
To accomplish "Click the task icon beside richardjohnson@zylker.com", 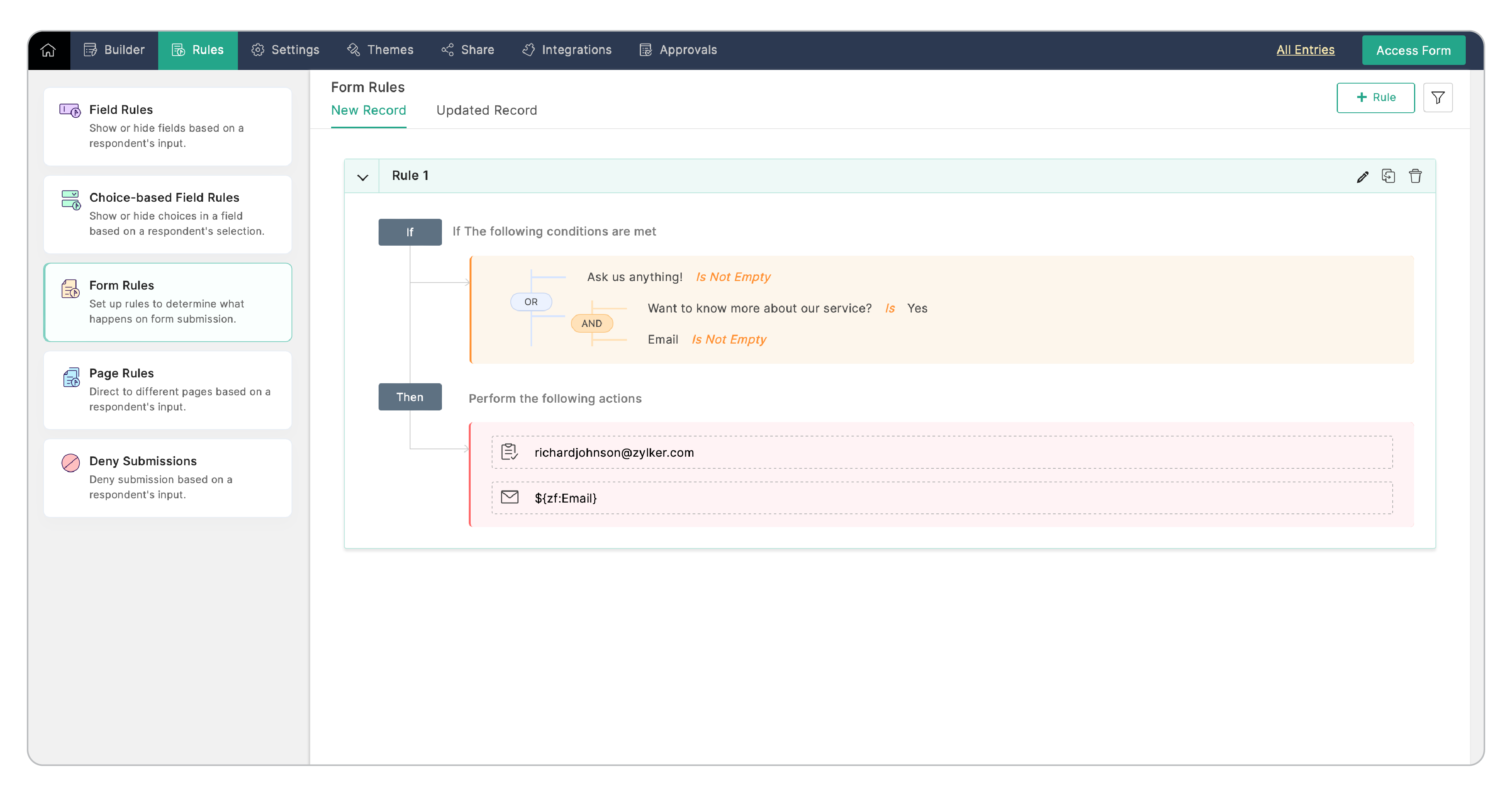I will [x=510, y=451].
